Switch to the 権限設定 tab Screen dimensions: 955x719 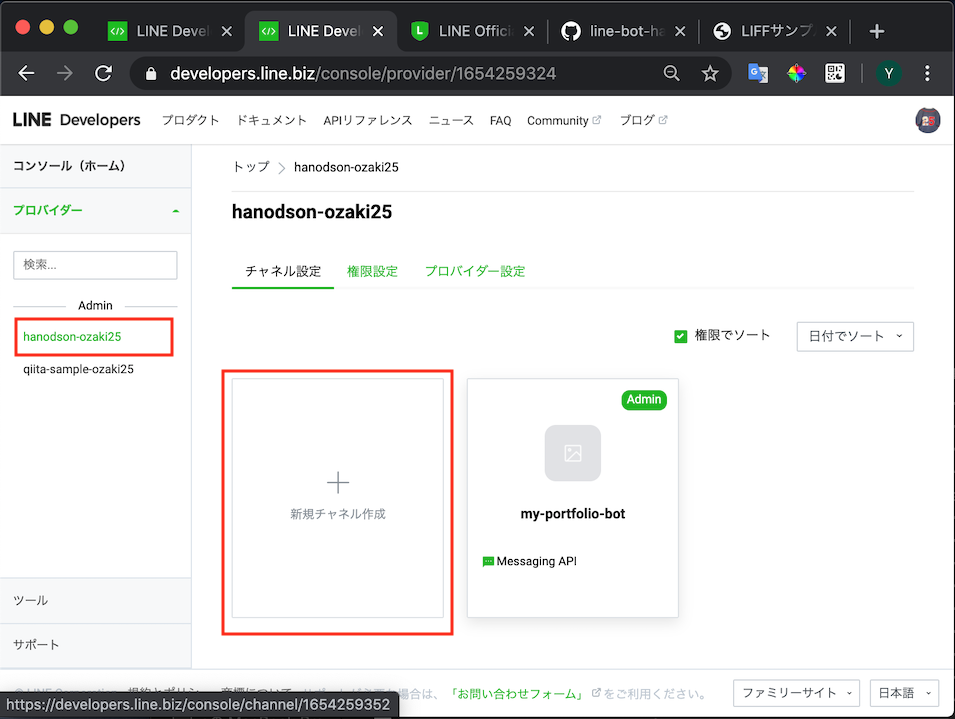[372, 271]
